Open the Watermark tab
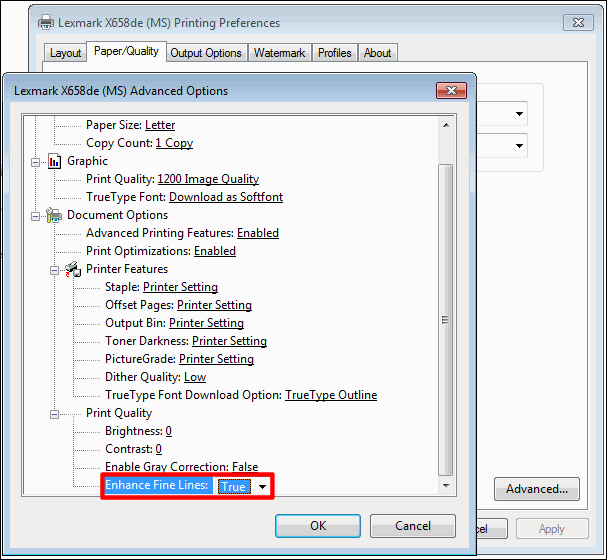 (279, 53)
